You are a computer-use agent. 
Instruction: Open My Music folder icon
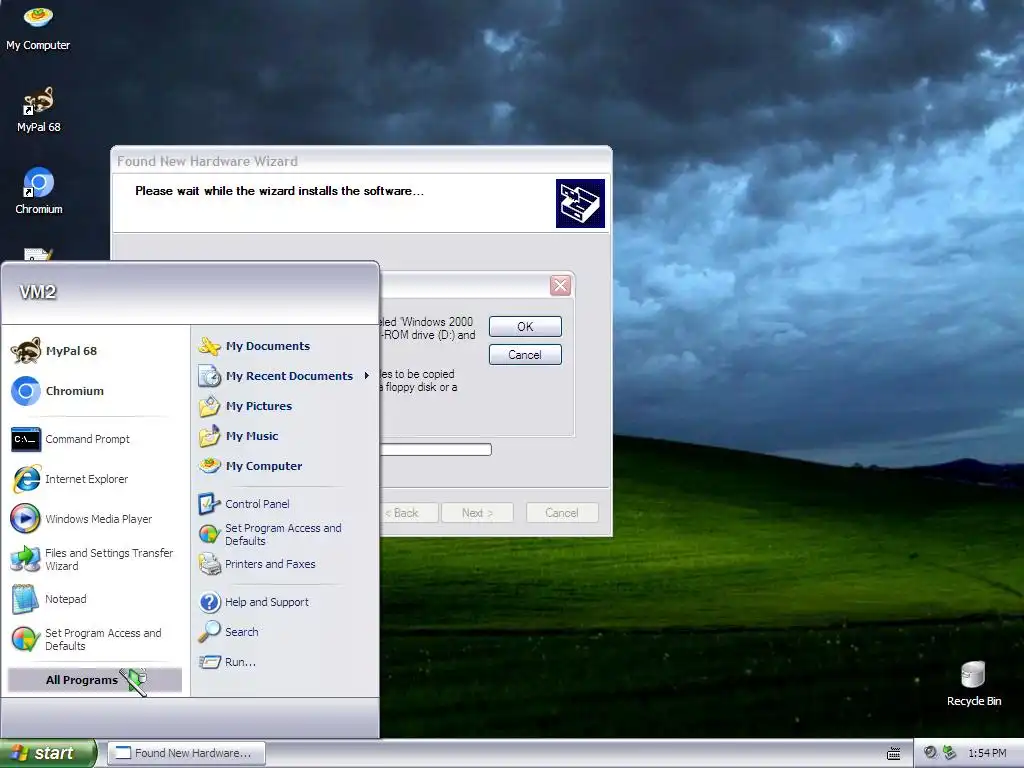tap(210, 436)
